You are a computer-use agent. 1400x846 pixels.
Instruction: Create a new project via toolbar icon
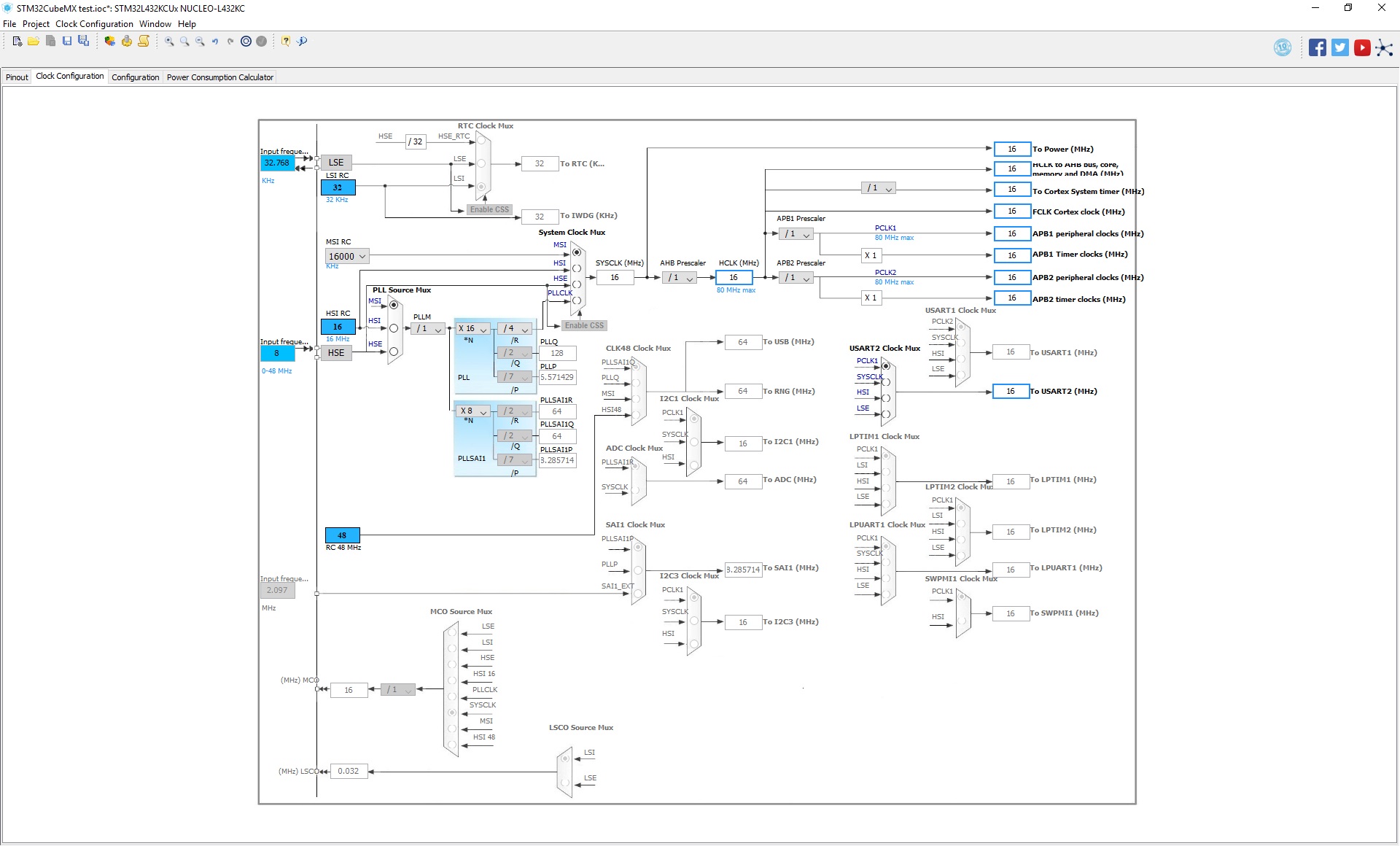17,42
